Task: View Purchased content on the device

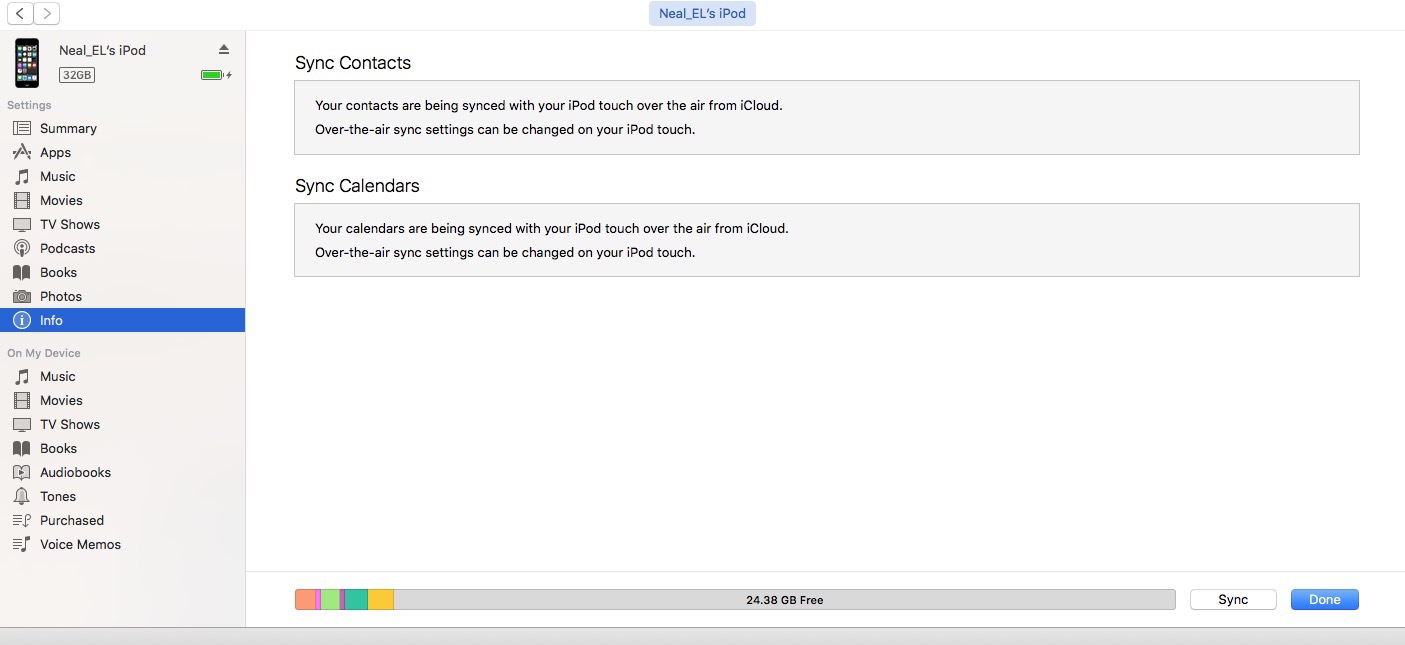Action: pos(71,520)
